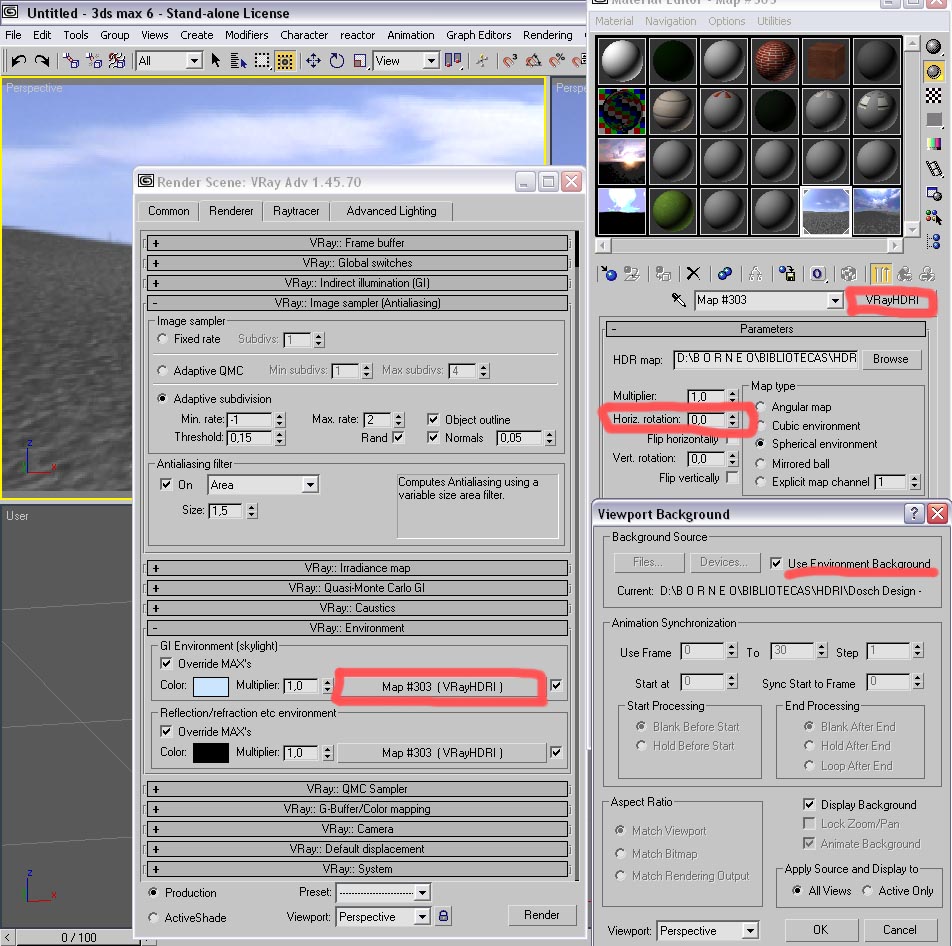Activate the Select and Link tool
Viewport: 952px width, 946px height.
click(x=72, y=61)
